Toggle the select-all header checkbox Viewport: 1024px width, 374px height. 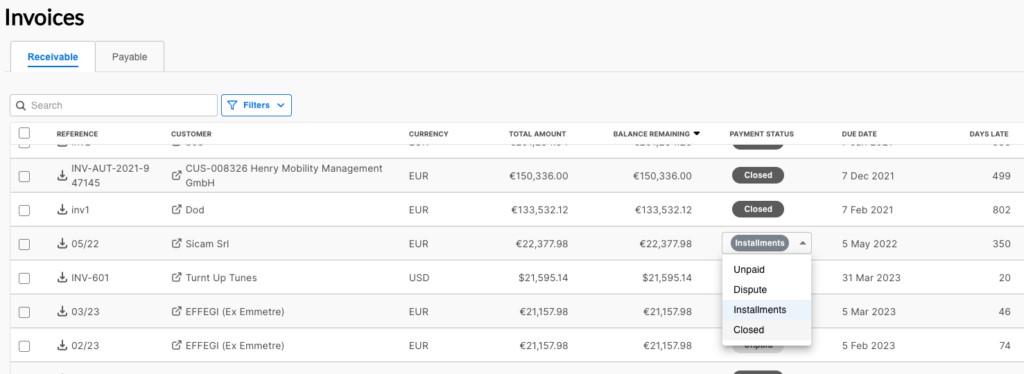(x=24, y=133)
